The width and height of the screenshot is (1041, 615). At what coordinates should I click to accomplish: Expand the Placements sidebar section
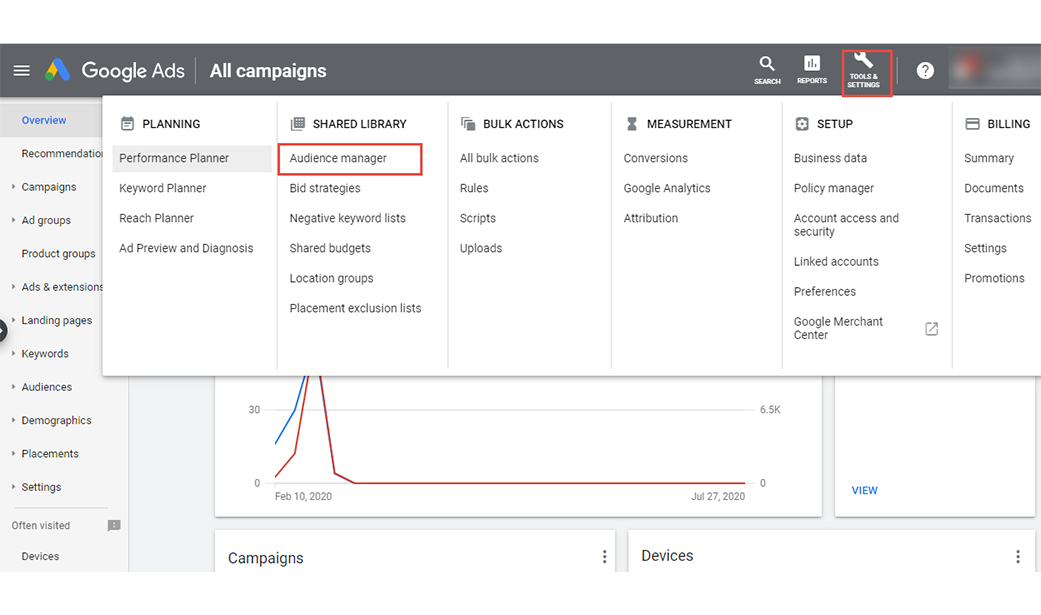click(x=13, y=453)
